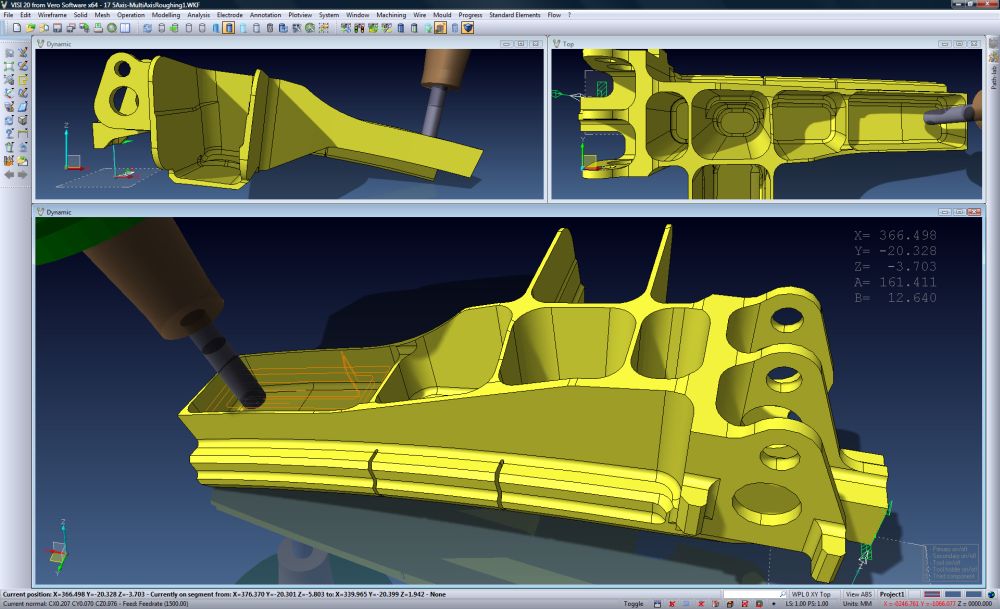Screen dimensions: 1000x609
Task: Open the Analysis menu
Action: (x=198, y=15)
